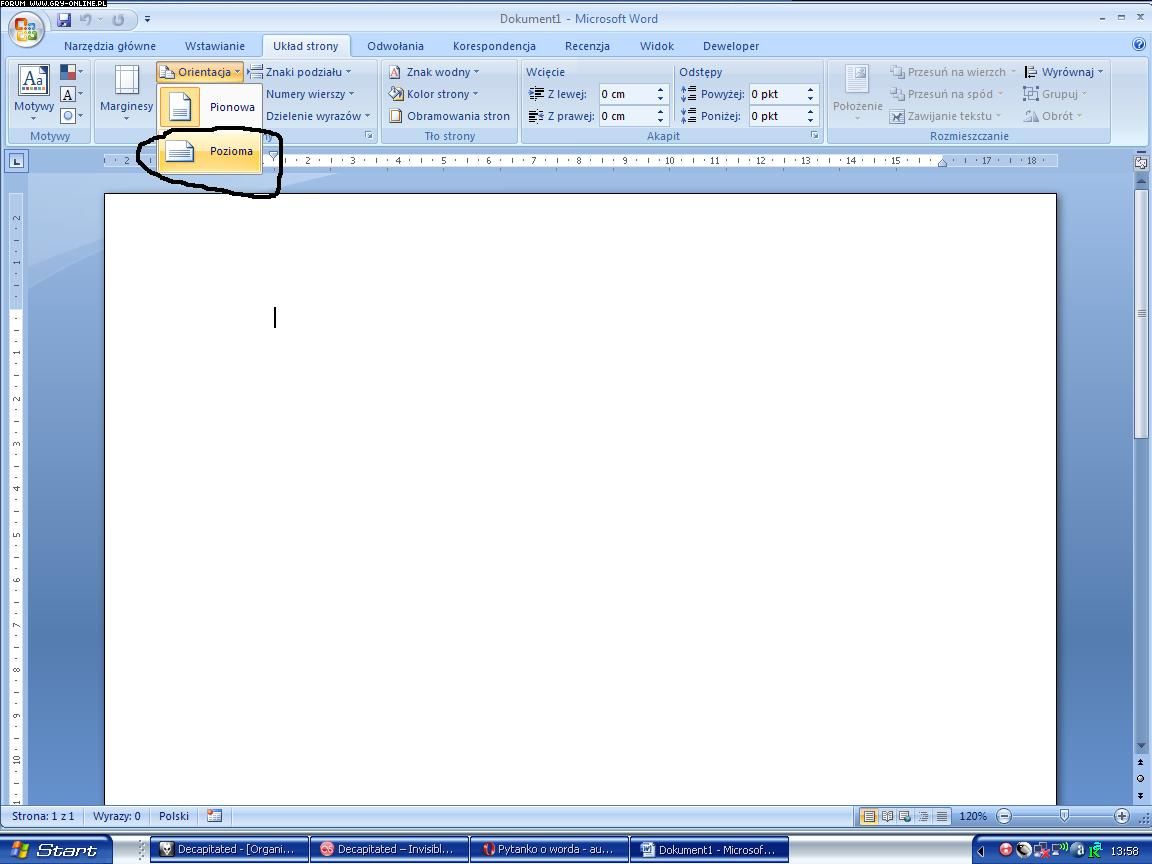Switch to Decapitated – Invisibl taskbar window
Image resolution: width=1152 pixels, height=864 pixels.
pos(389,849)
